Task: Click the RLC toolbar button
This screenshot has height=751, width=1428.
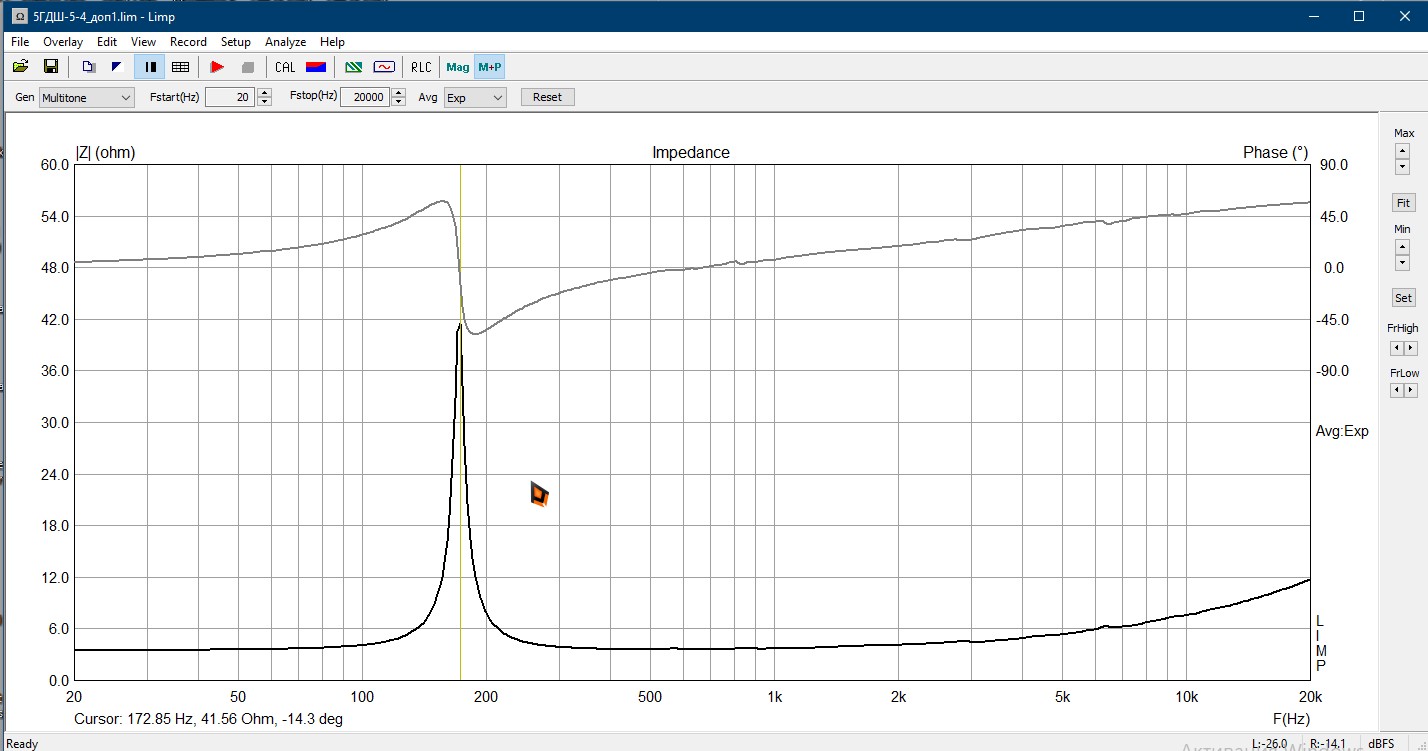Action: [x=421, y=67]
